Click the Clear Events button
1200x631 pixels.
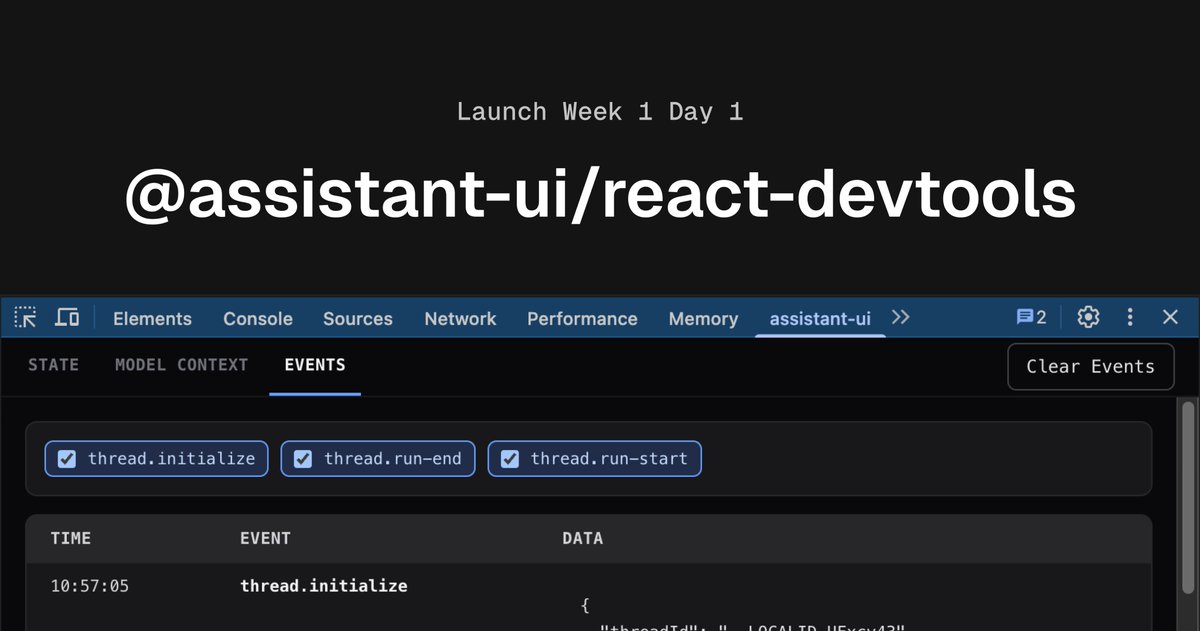[x=1090, y=366]
